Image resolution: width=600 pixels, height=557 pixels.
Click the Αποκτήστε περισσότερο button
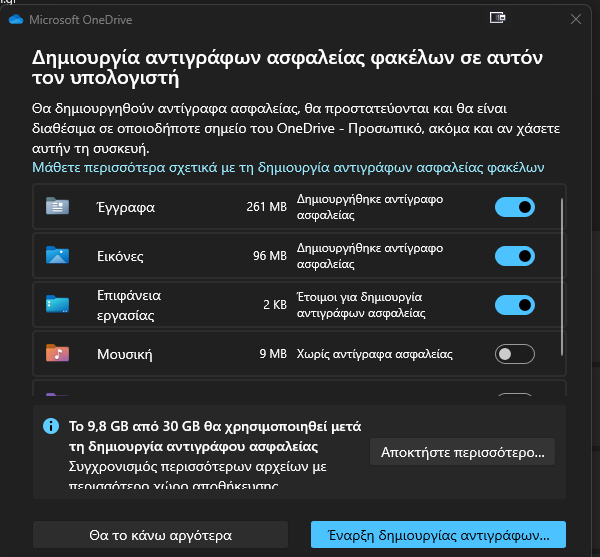coord(462,452)
